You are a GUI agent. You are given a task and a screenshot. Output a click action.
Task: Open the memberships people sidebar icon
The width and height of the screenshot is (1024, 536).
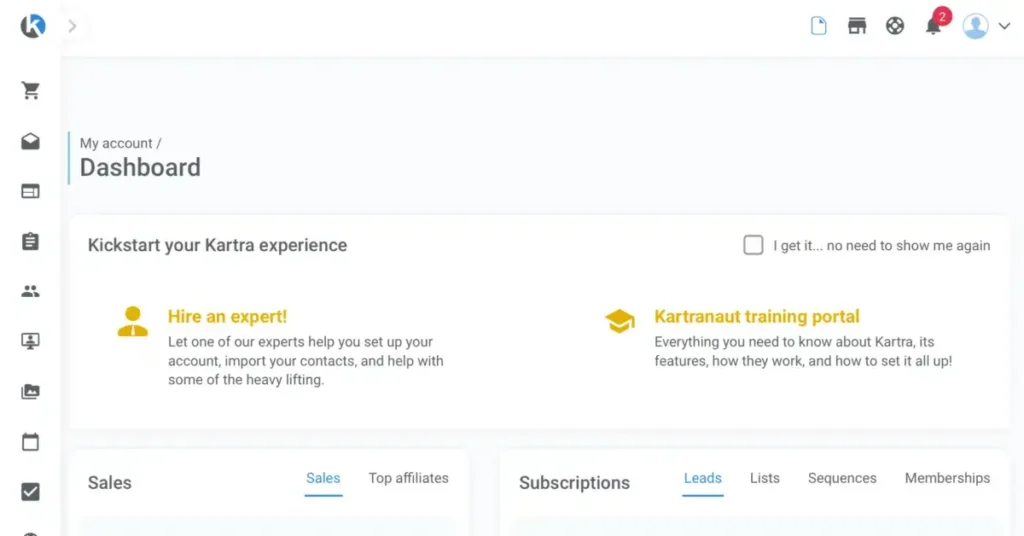pos(31,291)
